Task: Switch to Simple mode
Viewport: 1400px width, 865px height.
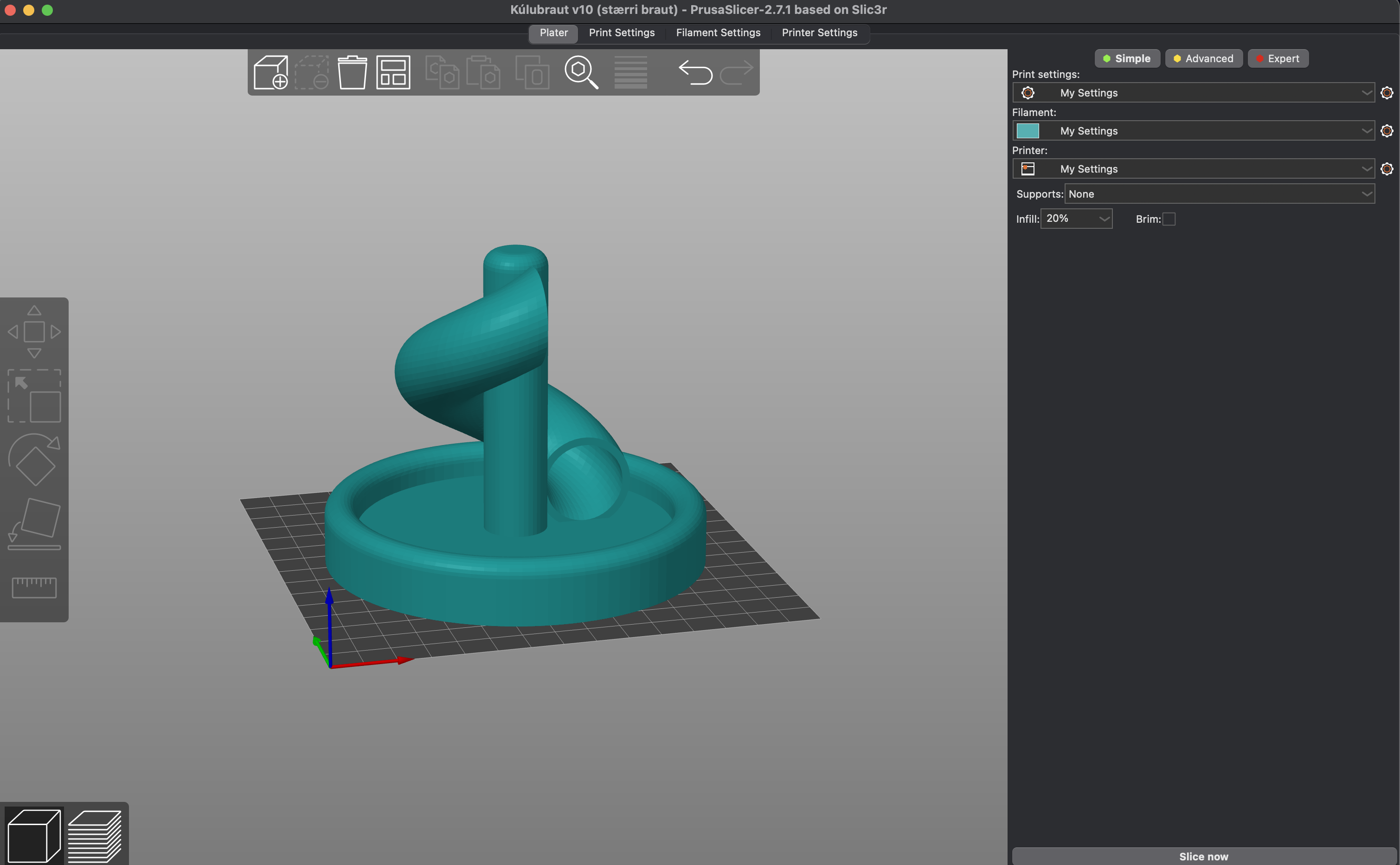Action: click(x=1127, y=58)
